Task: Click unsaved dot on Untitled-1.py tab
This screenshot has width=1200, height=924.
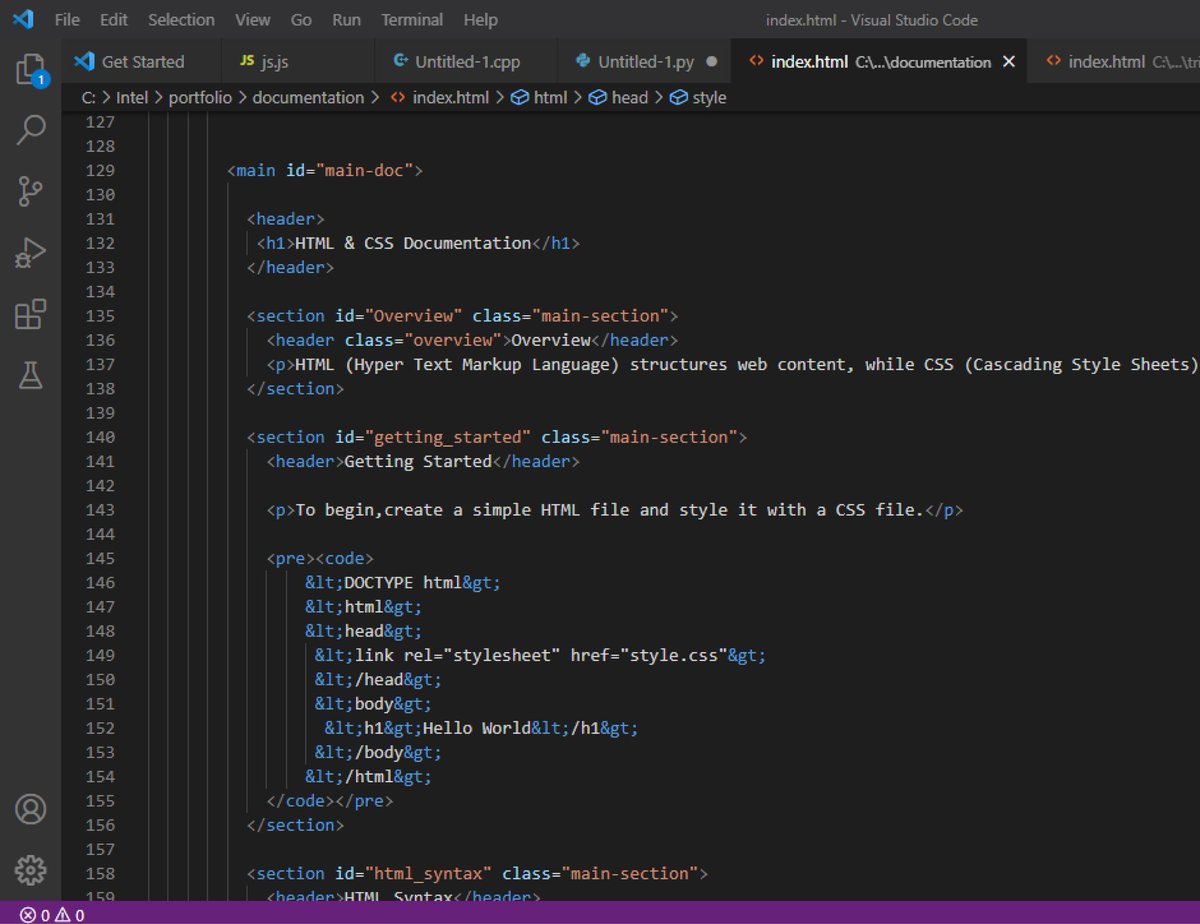Action: pos(712,61)
